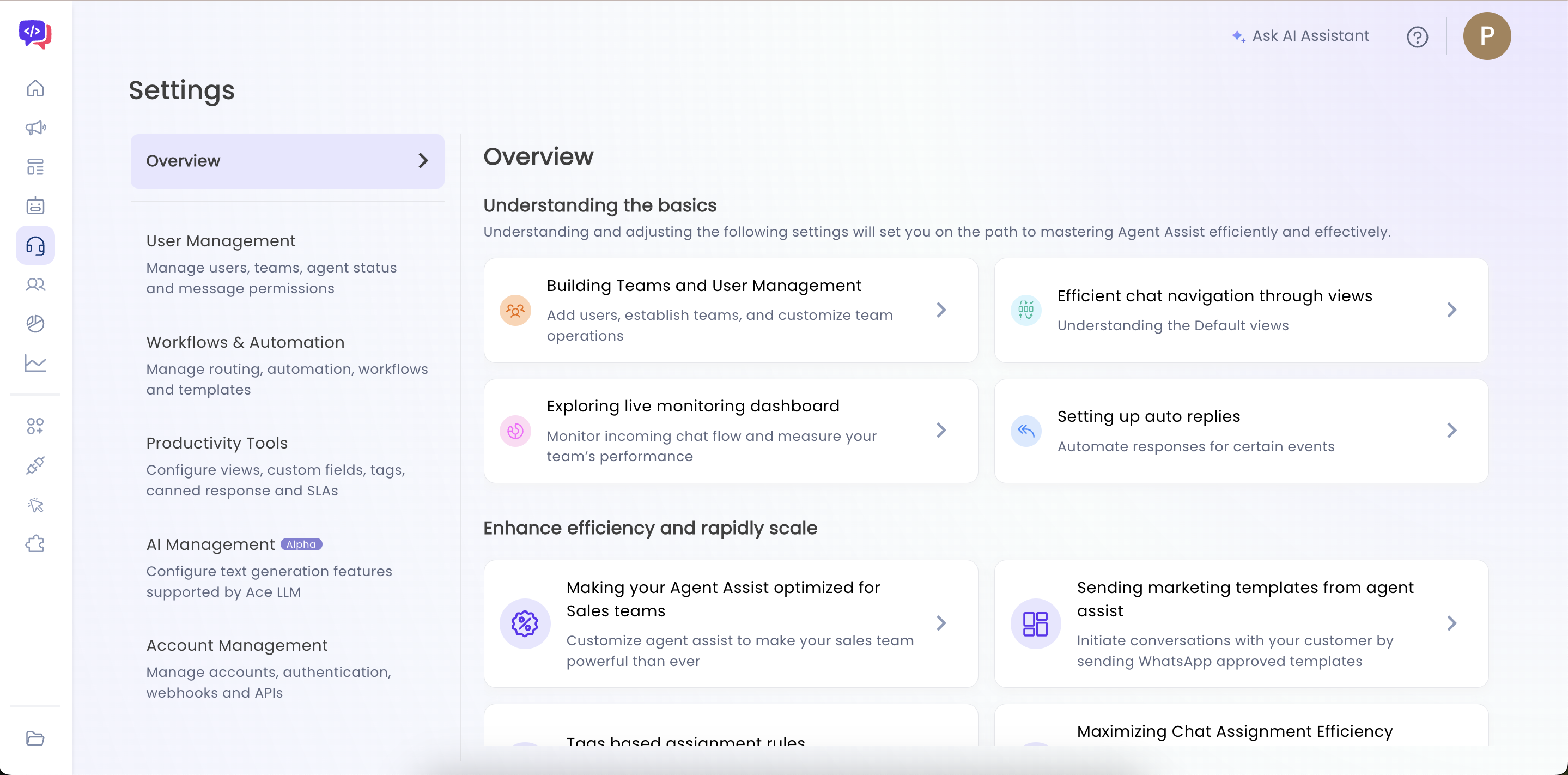1568x775 pixels.
Task: Click the P profile avatar
Action: tap(1486, 36)
